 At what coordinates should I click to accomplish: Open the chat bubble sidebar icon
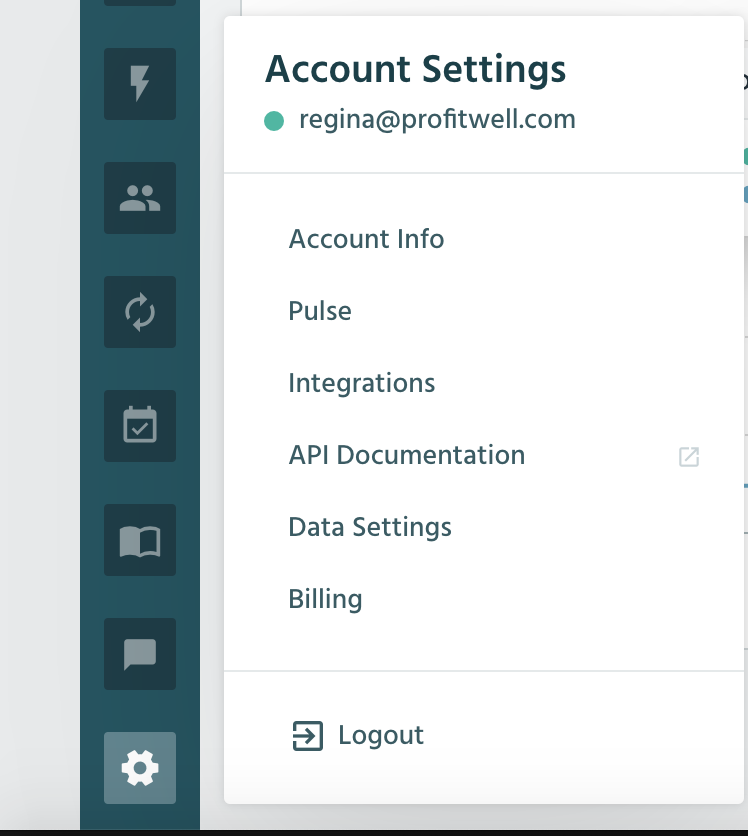[140, 654]
